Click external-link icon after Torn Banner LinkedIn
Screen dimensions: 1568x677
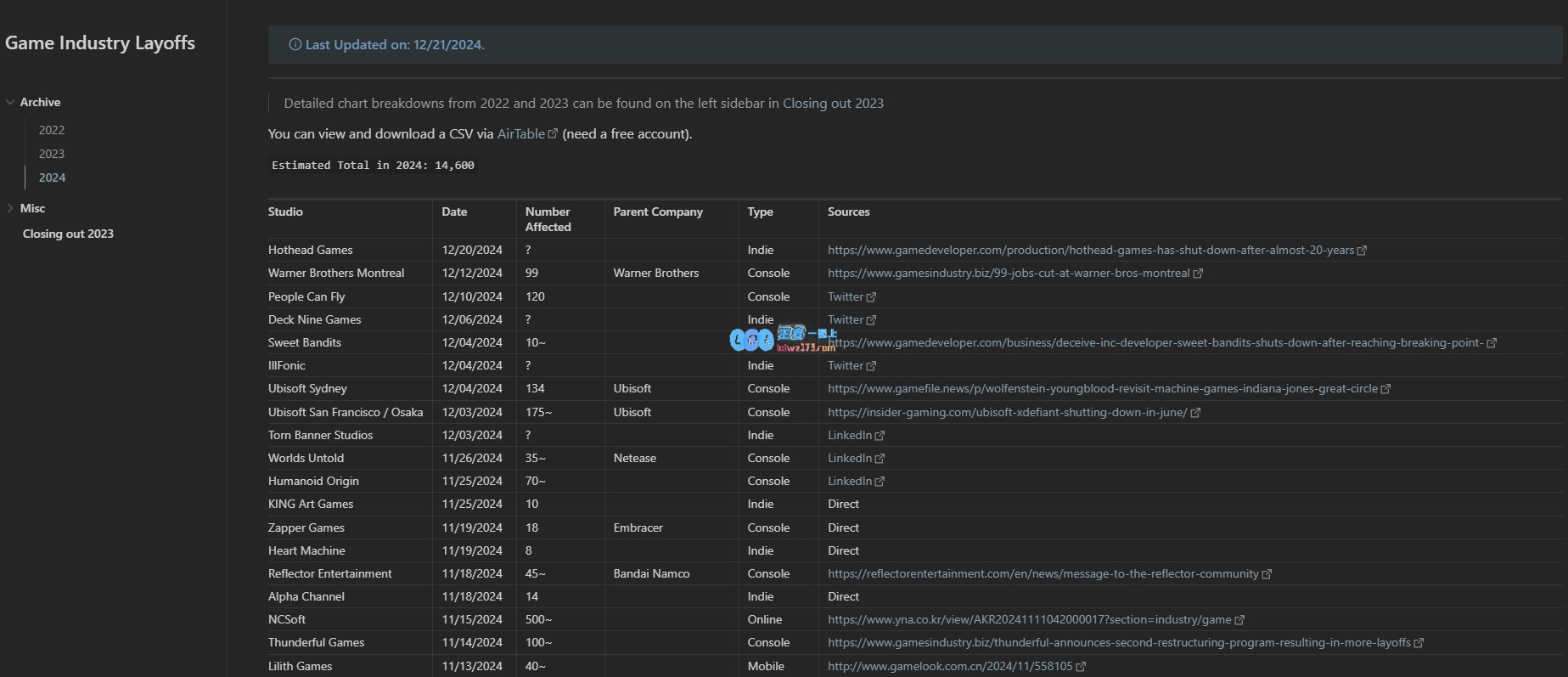880,436
